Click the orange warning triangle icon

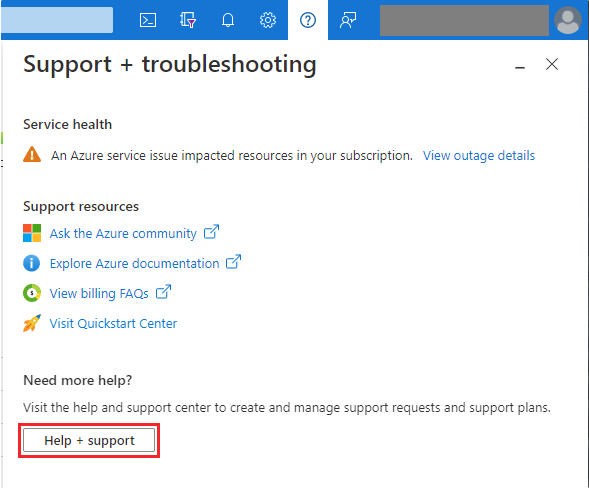(x=32, y=154)
